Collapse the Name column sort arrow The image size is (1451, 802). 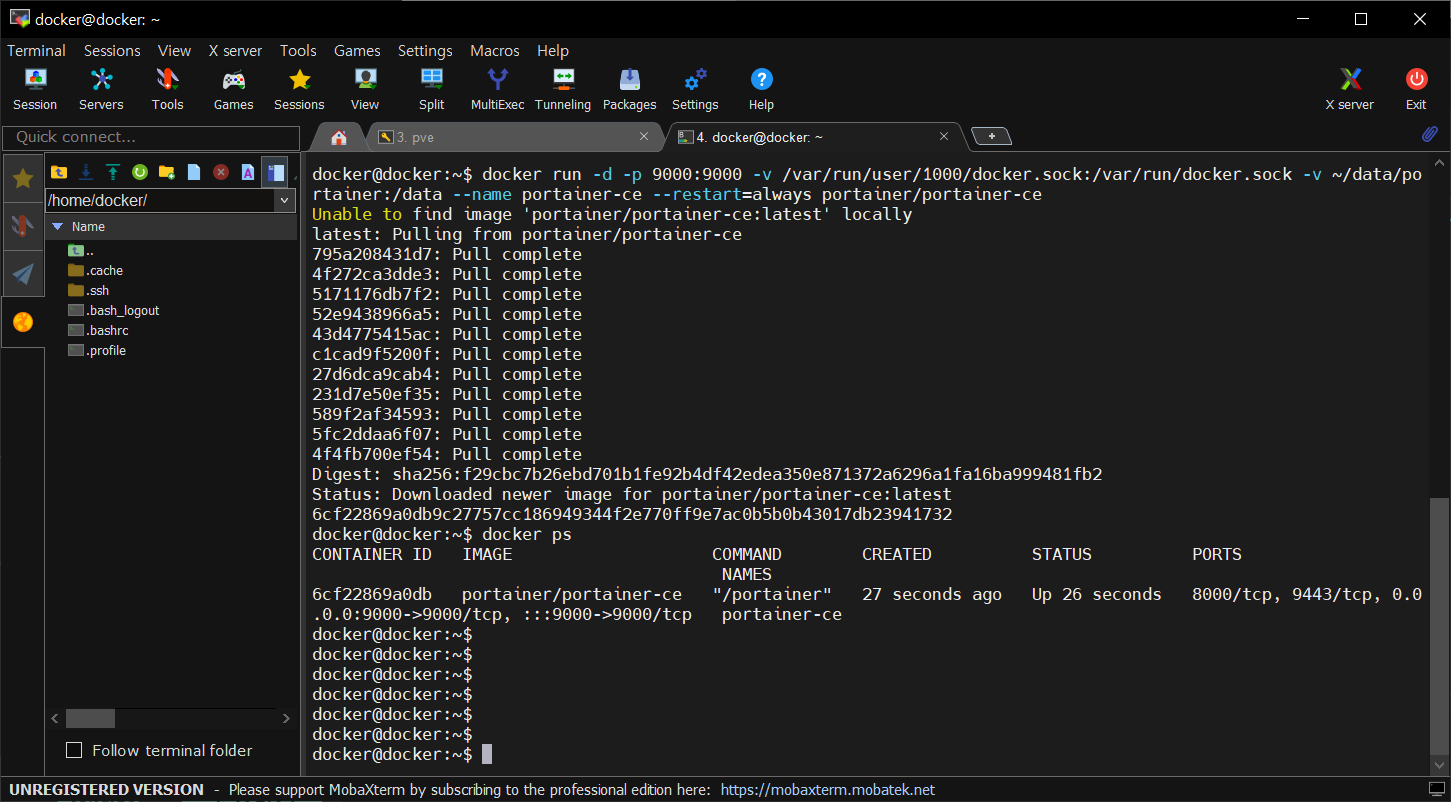(x=57, y=227)
